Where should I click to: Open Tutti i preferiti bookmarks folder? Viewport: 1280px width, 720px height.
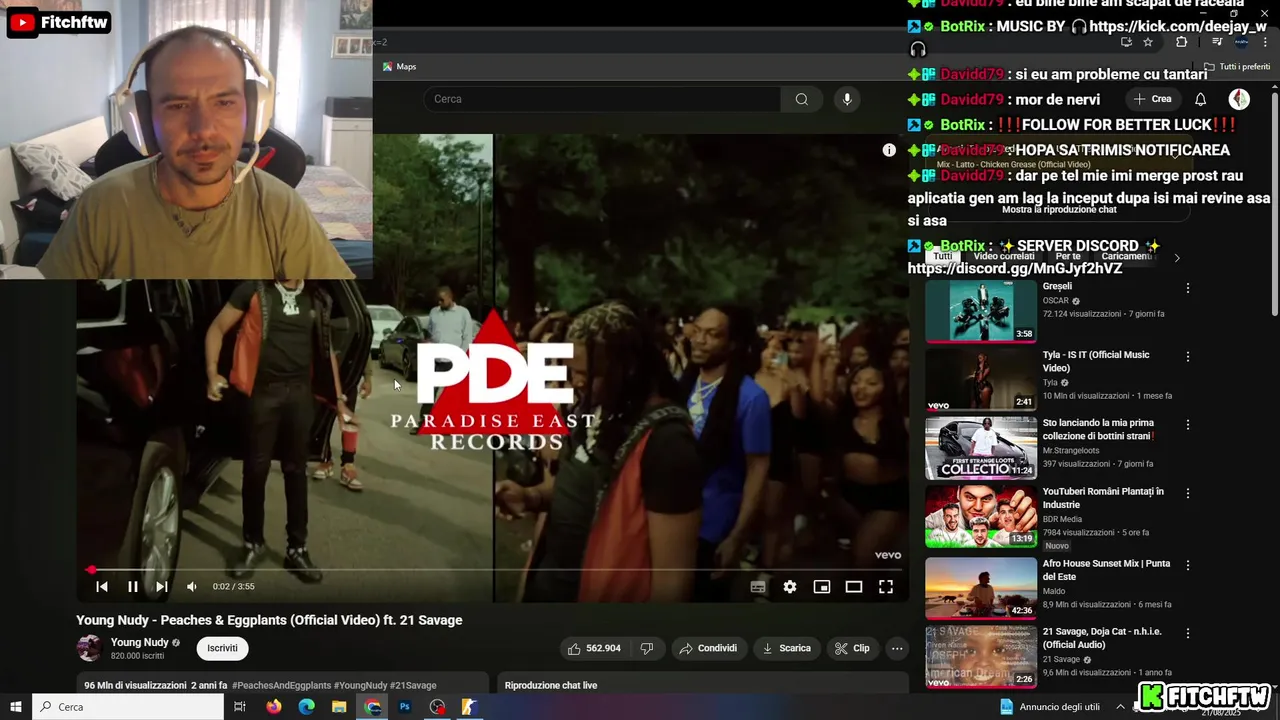click(x=1237, y=67)
